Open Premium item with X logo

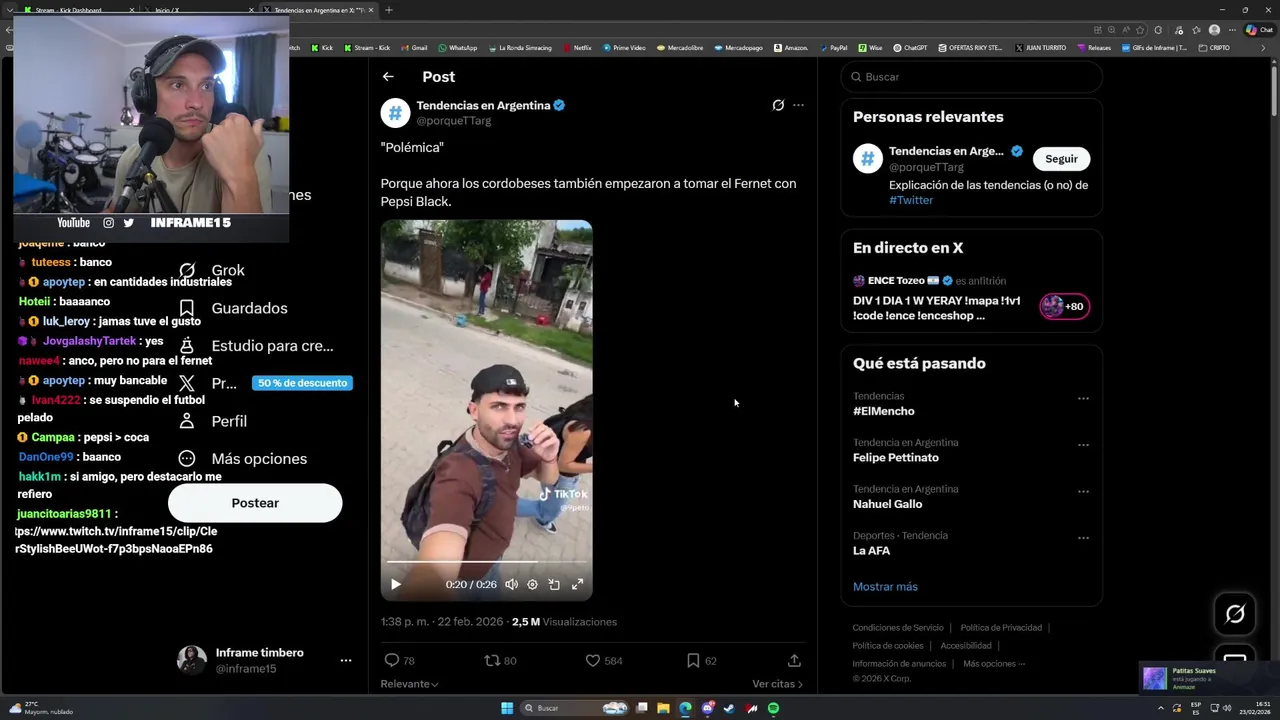coord(207,383)
